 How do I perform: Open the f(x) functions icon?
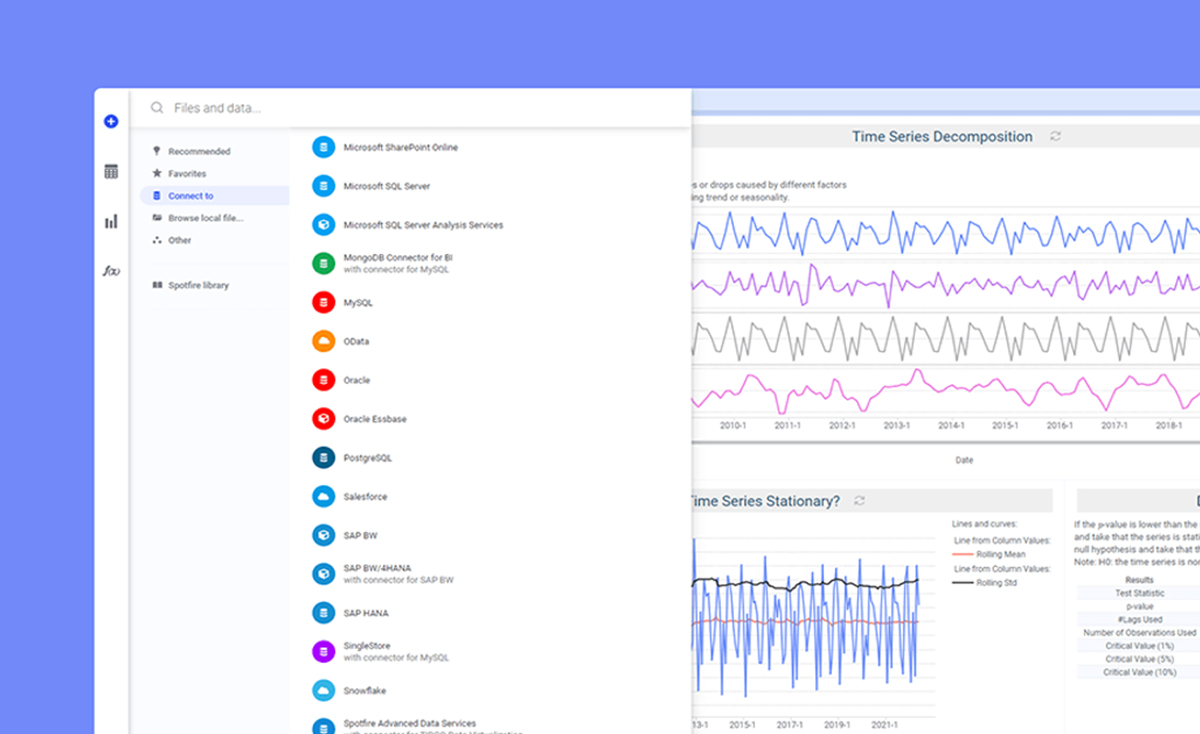(x=111, y=271)
